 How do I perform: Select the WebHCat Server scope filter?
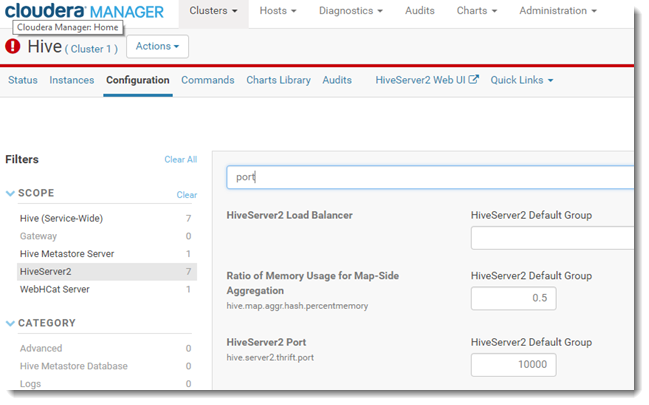point(55,289)
